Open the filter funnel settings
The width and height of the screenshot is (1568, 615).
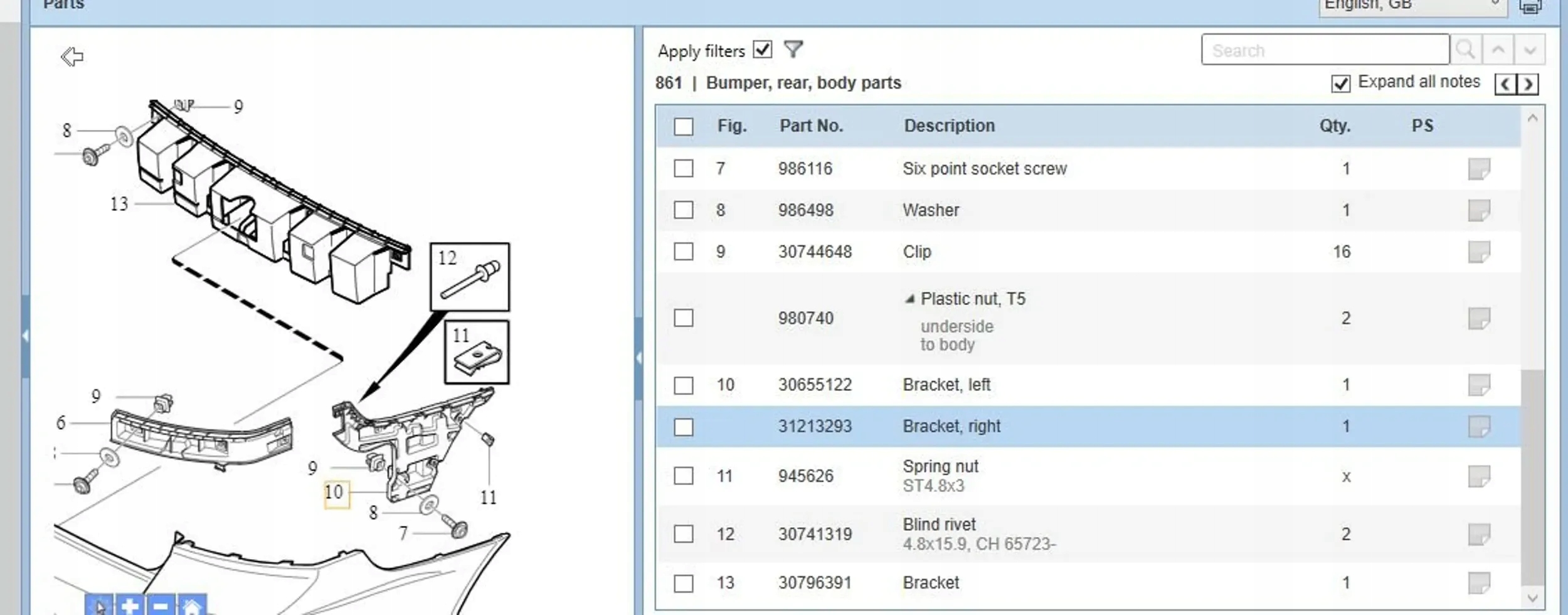[793, 50]
